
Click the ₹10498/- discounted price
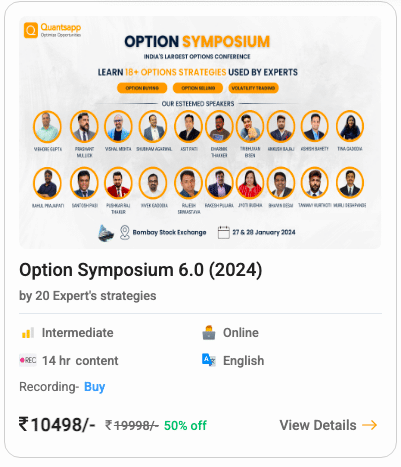click(x=57, y=424)
